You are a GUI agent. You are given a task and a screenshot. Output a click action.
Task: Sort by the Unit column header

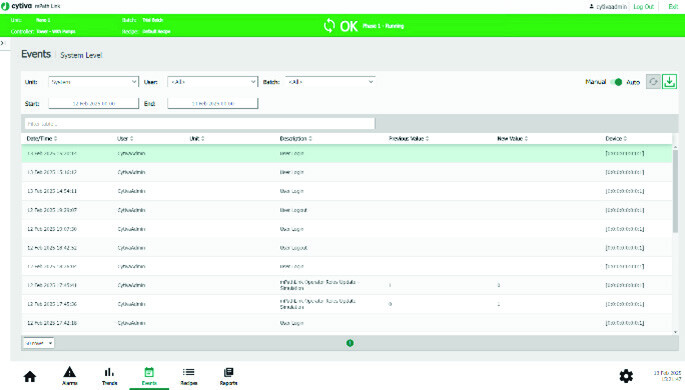tap(197, 138)
